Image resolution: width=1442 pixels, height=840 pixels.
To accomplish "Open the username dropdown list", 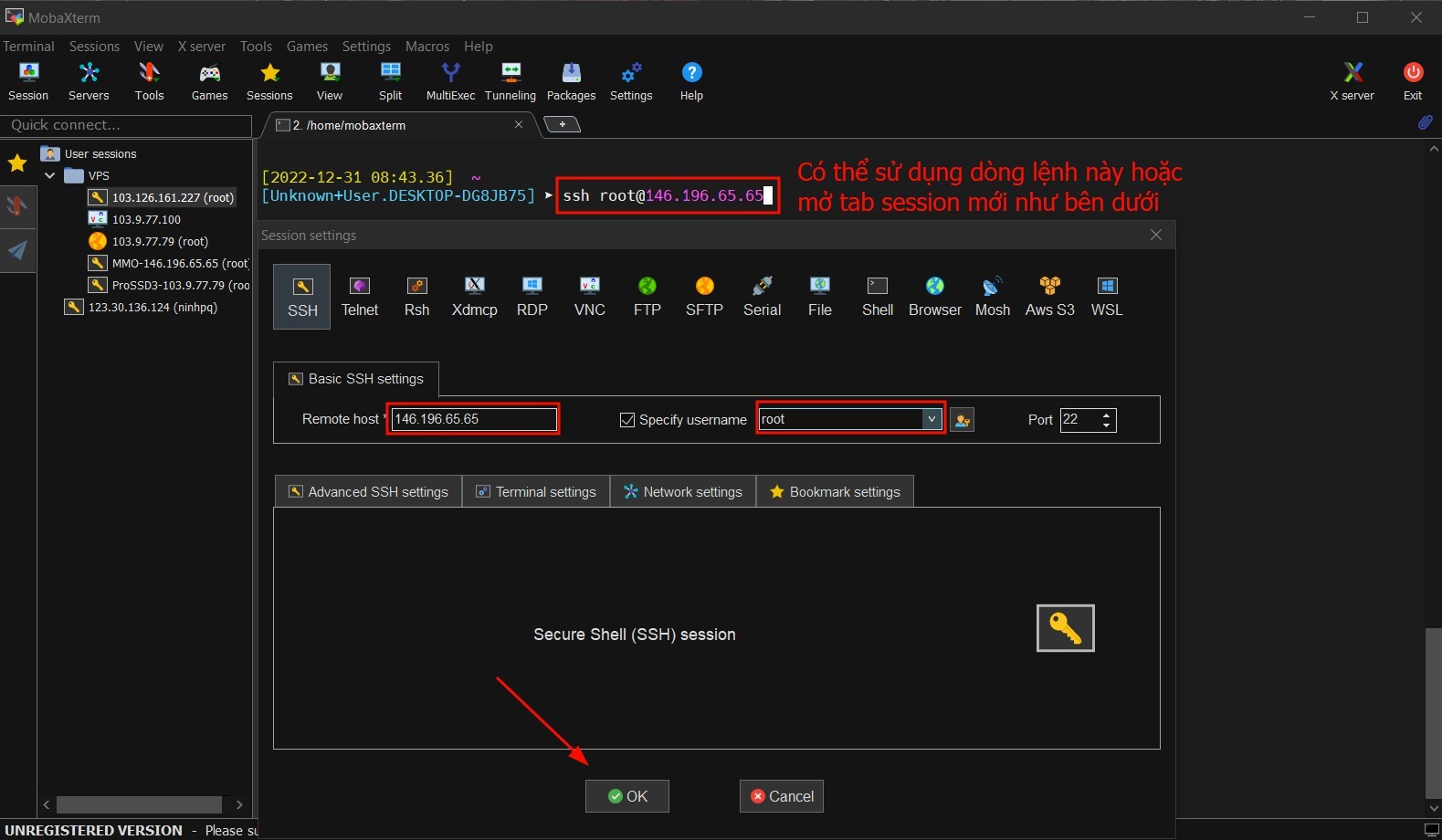I will click(x=932, y=419).
